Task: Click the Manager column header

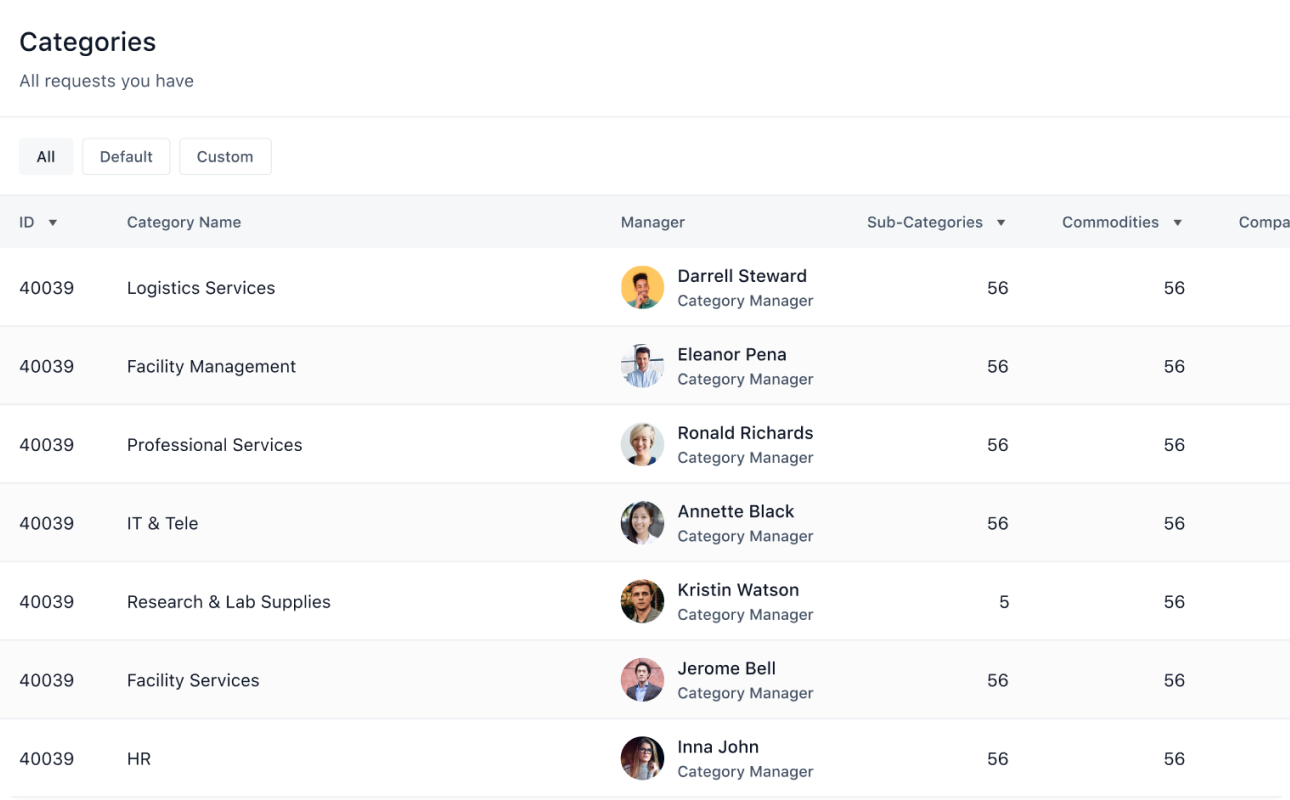Action: [x=653, y=222]
